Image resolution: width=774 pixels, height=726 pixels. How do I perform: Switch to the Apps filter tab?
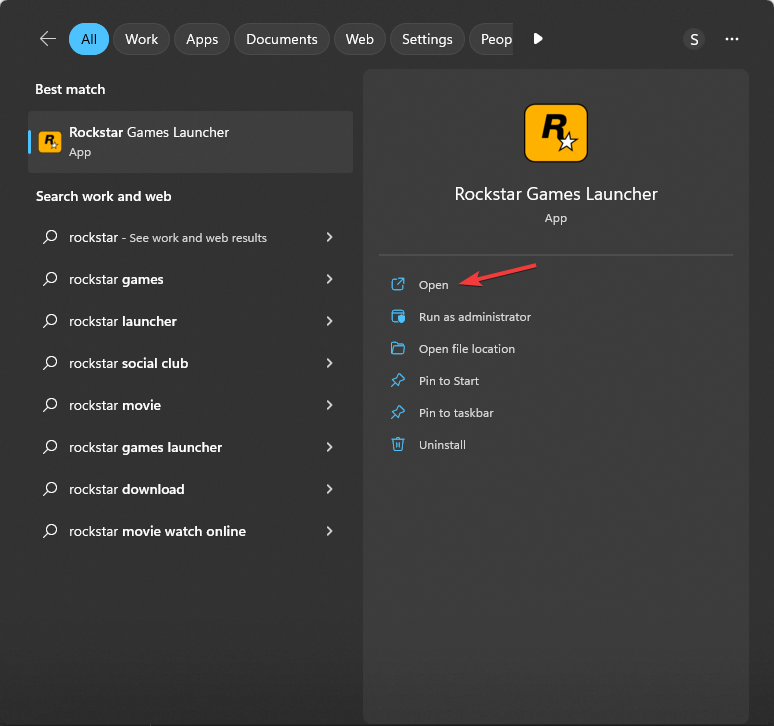pos(202,39)
